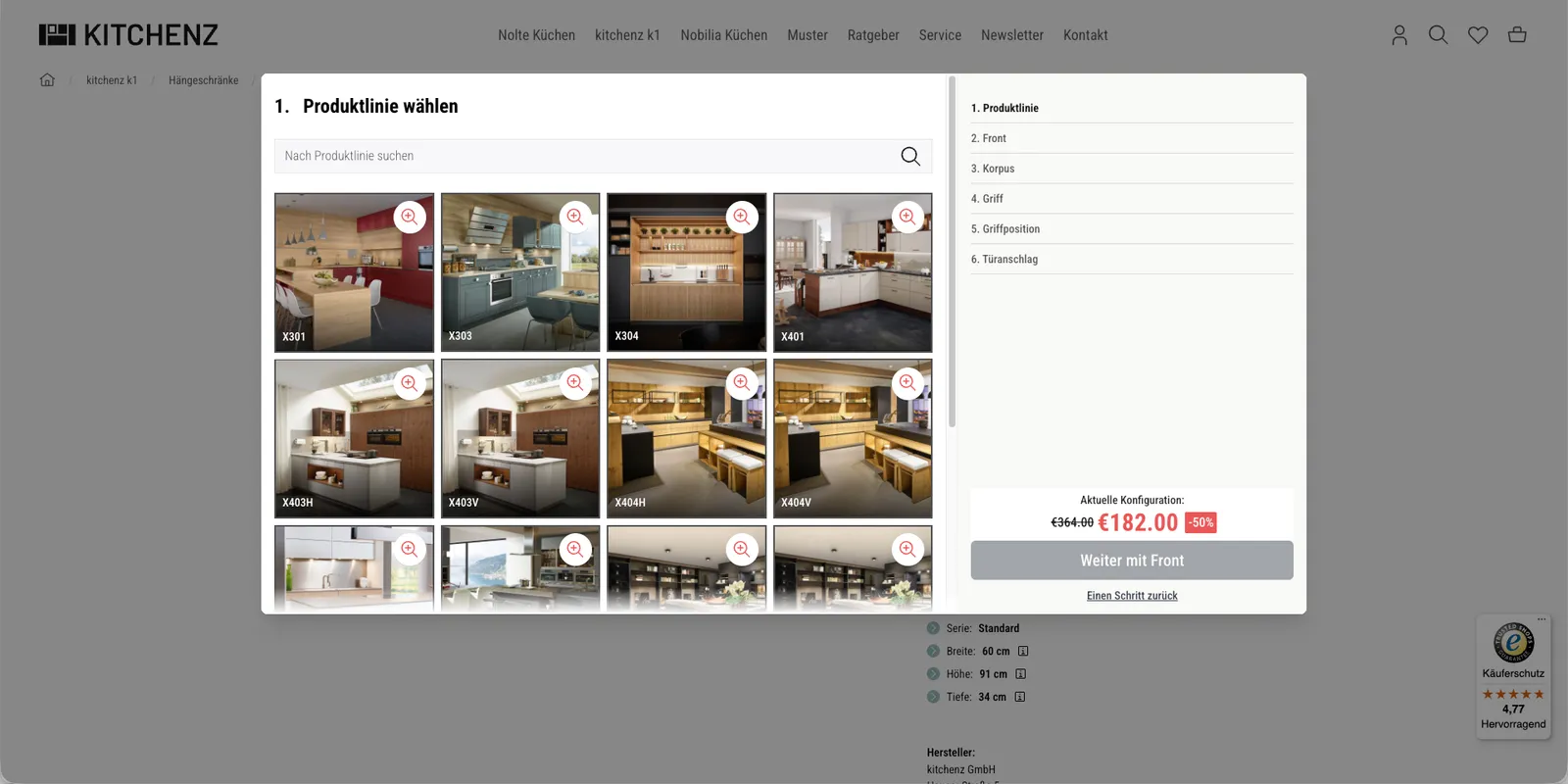Image resolution: width=1568 pixels, height=784 pixels.
Task: Click Einen Schritt zurück link
Action: 1132,596
